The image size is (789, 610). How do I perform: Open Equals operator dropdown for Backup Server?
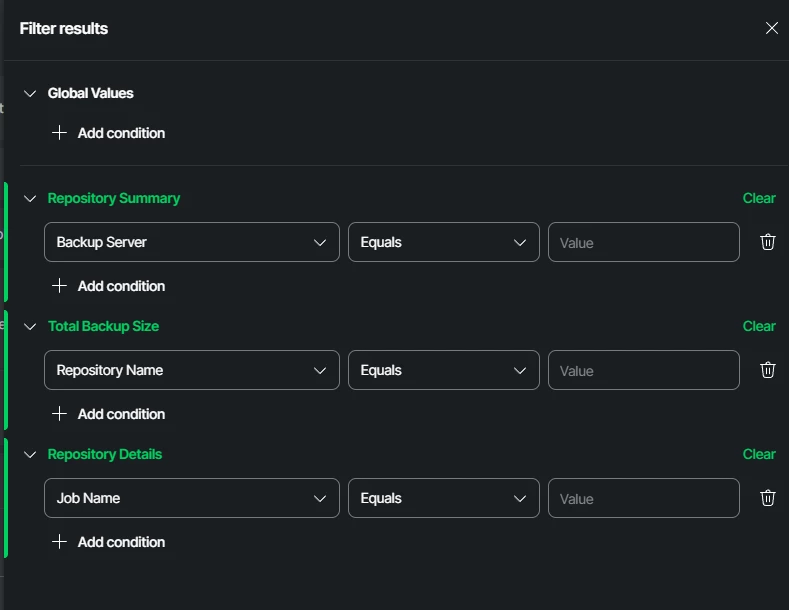443,242
